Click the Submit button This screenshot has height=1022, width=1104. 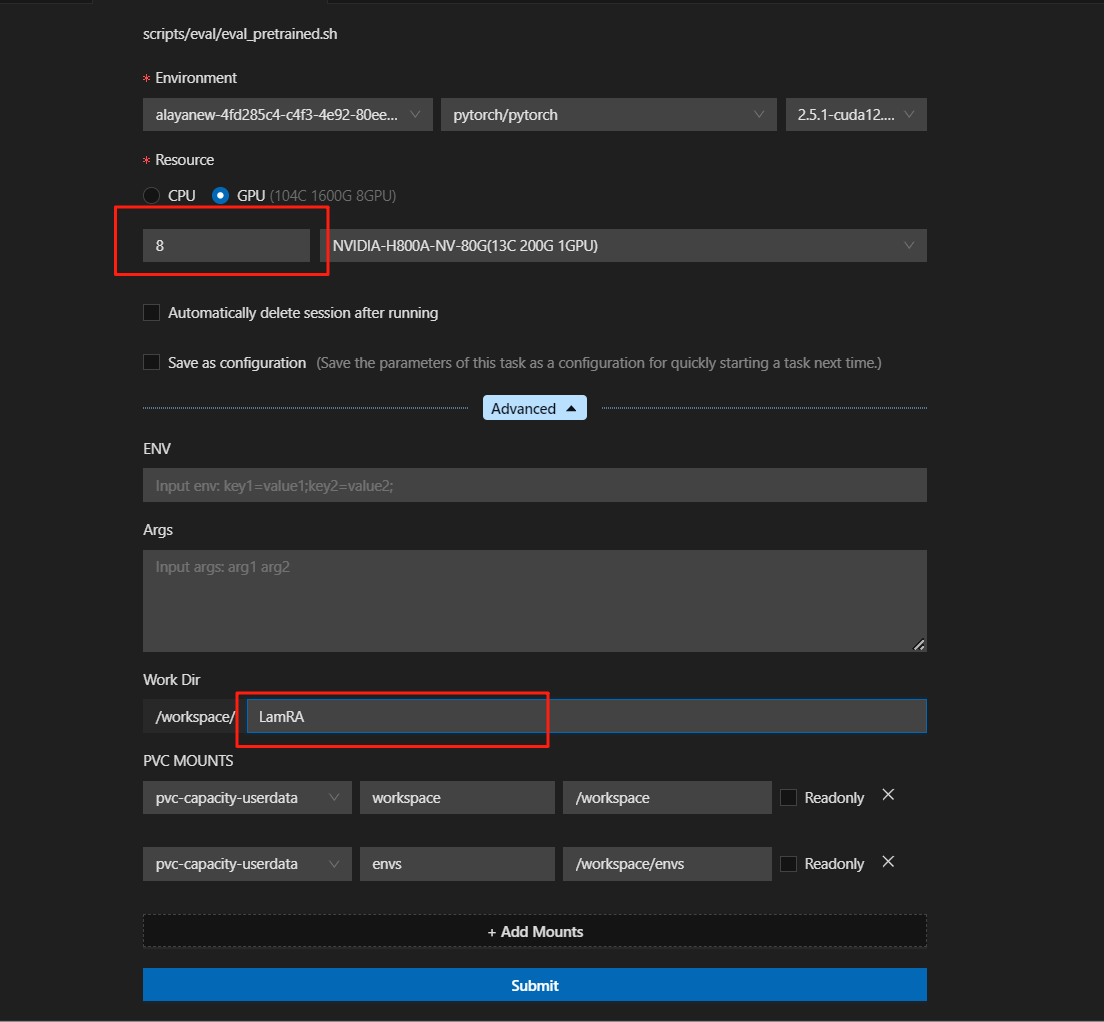(534, 985)
